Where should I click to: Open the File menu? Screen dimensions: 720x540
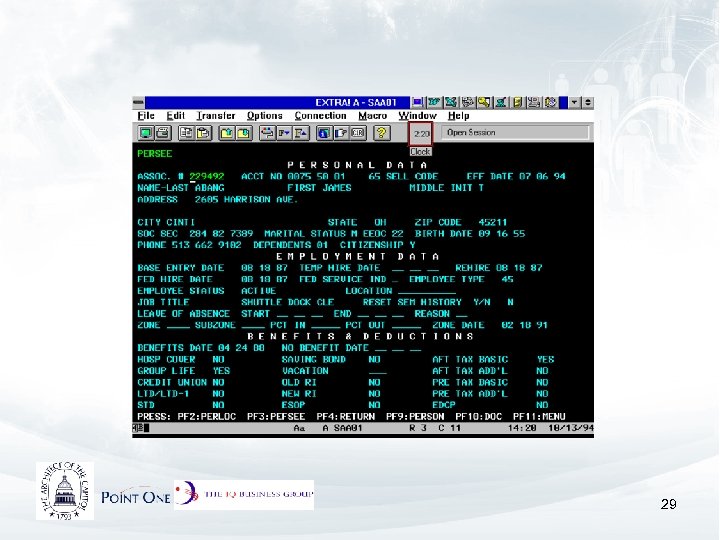146,116
